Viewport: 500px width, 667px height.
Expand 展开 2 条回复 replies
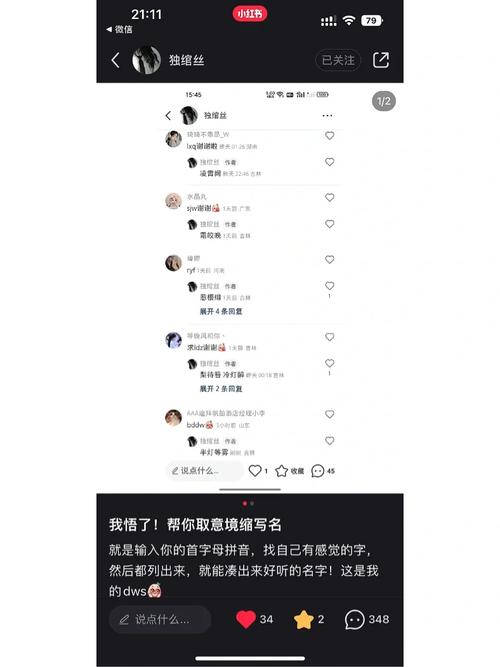point(221,389)
